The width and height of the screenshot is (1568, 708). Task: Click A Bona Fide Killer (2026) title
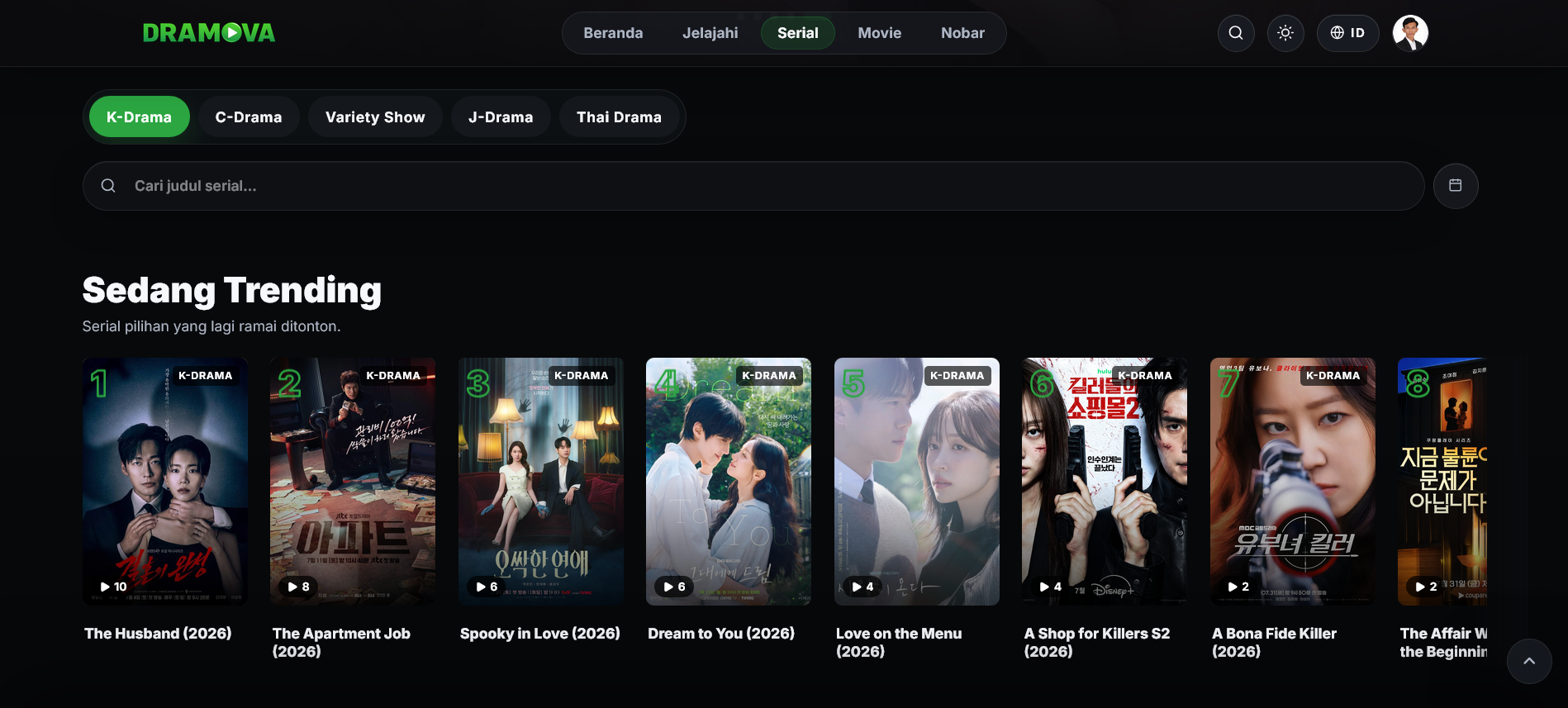[x=1274, y=643]
